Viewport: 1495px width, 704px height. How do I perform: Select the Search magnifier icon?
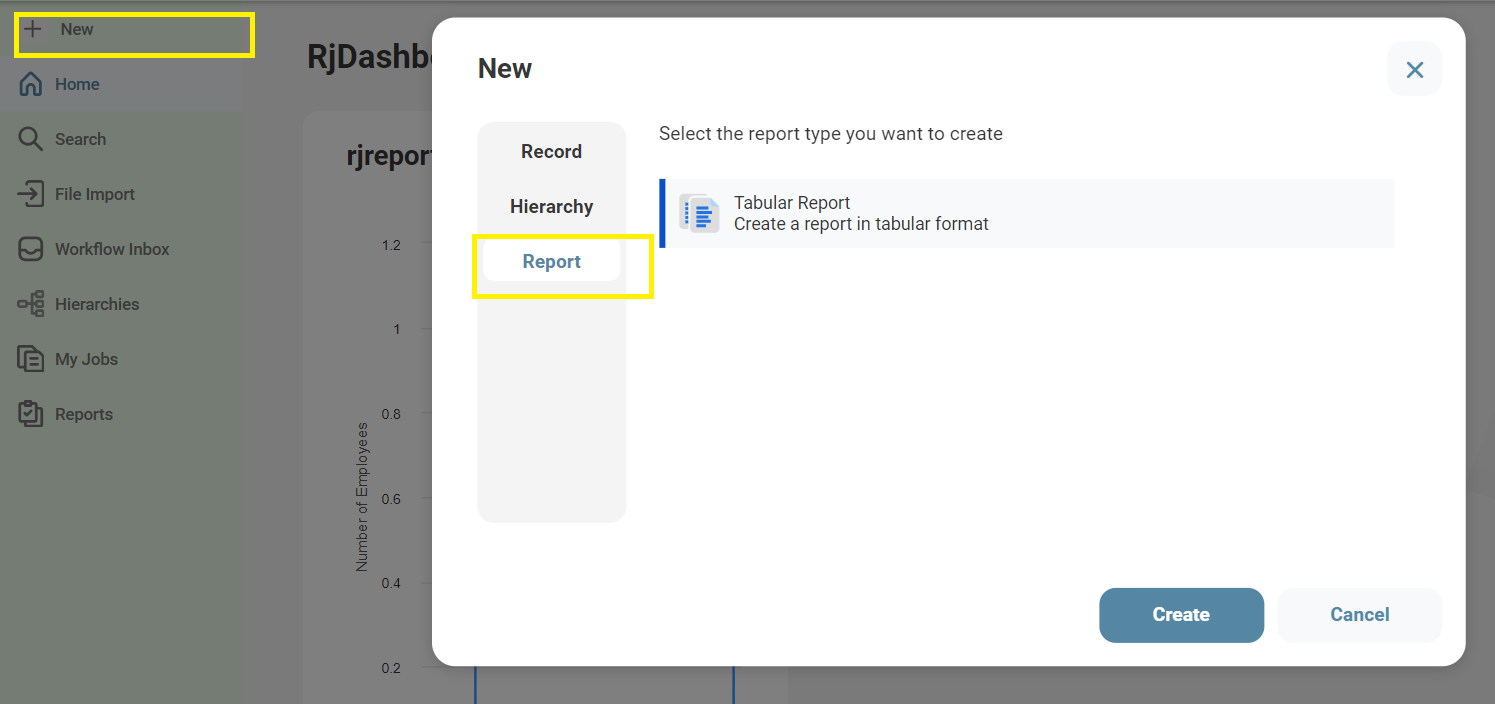click(x=31, y=139)
